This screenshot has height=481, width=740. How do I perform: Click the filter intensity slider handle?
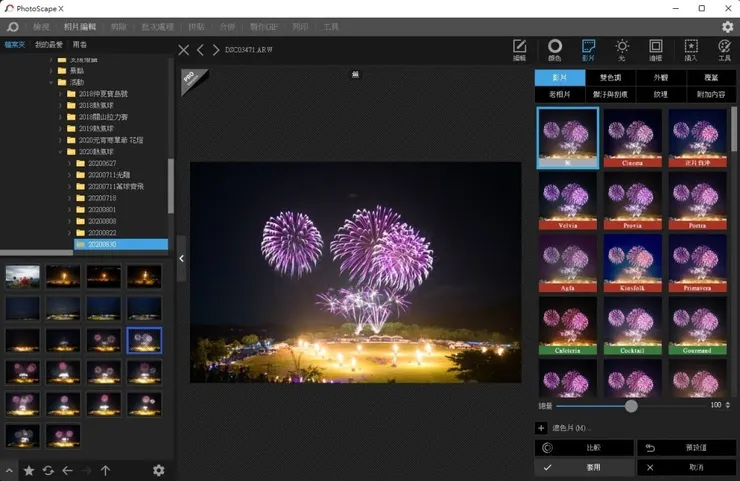point(631,405)
